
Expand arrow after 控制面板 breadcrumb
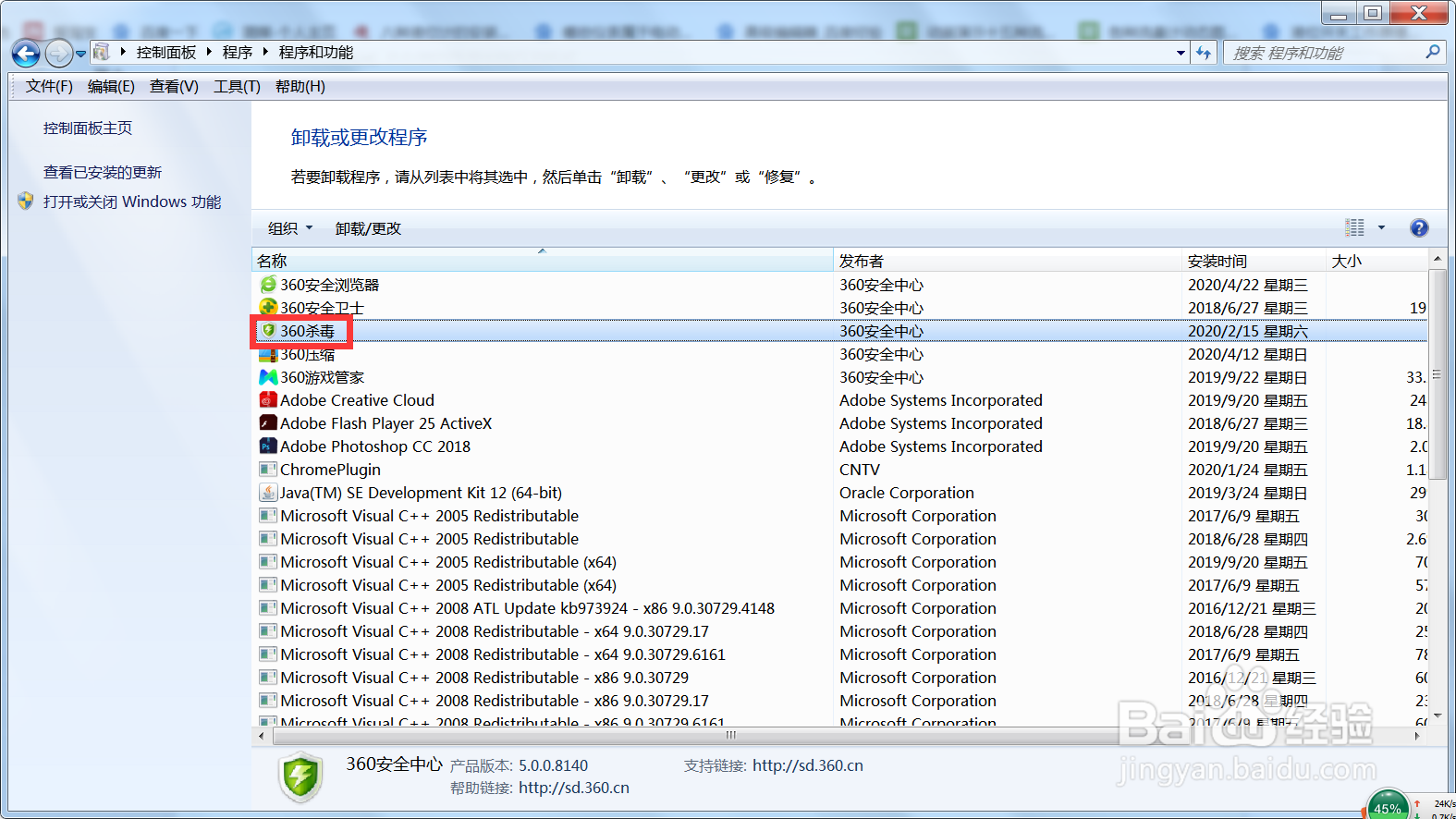click(210, 53)
